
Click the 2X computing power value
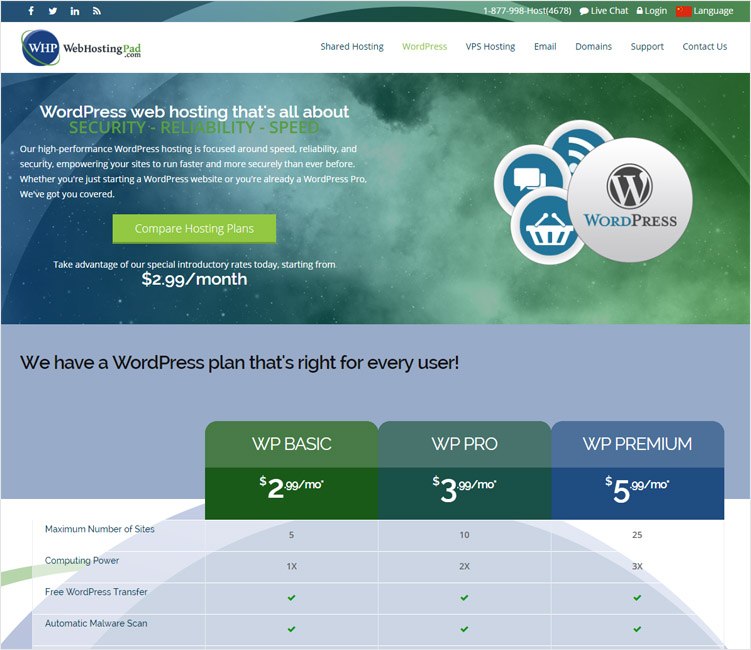(465, 566)
